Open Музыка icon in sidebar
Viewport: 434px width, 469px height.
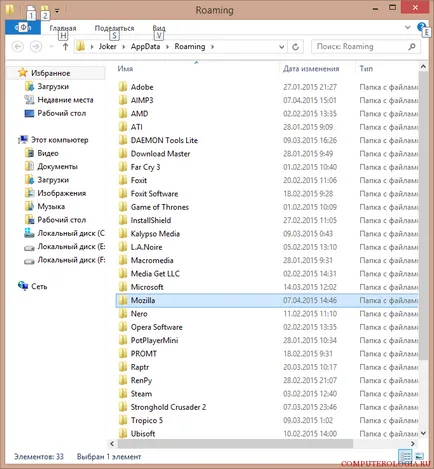click(29, 206)
